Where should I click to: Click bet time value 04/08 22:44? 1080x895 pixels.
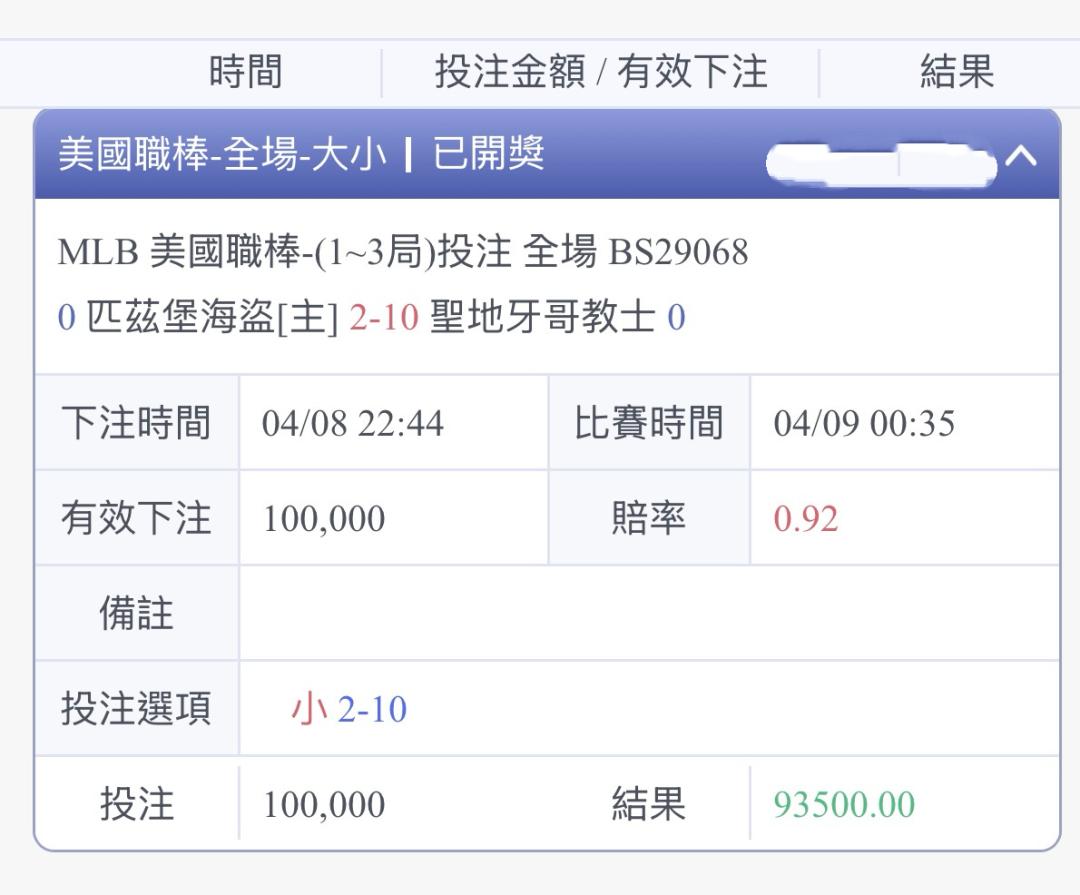point(352,424)
